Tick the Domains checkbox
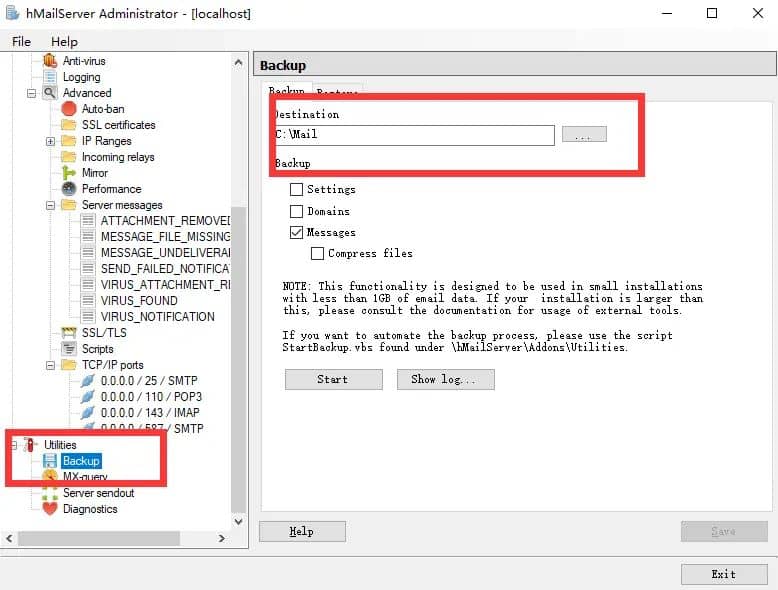Screen dimensions: 778x590 [296, 211]
